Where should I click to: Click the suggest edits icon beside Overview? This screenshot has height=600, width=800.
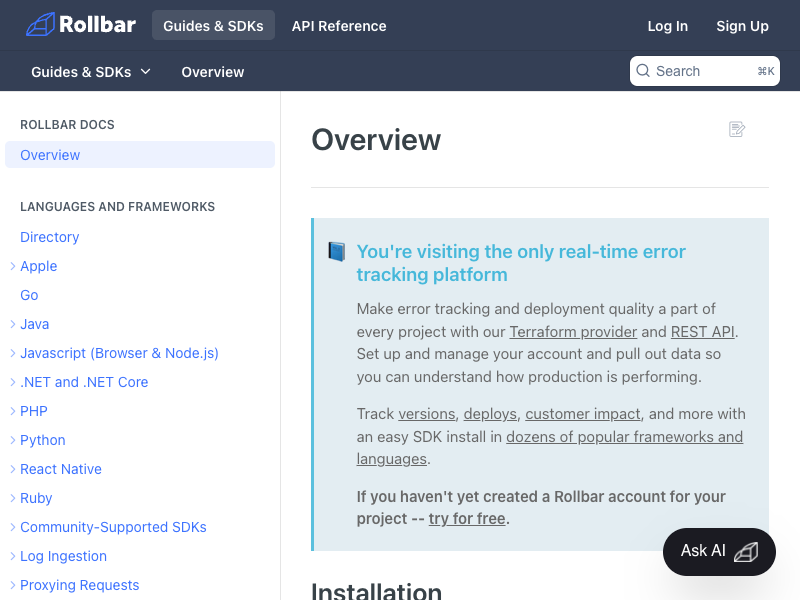737,129
